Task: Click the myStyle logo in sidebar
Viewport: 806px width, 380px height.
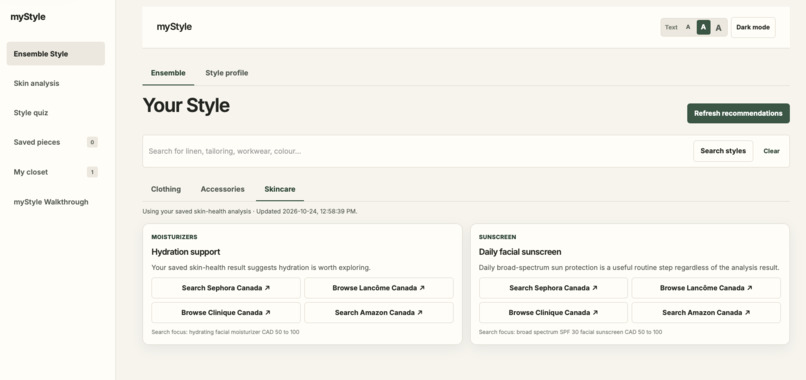Action: [28, 17]
